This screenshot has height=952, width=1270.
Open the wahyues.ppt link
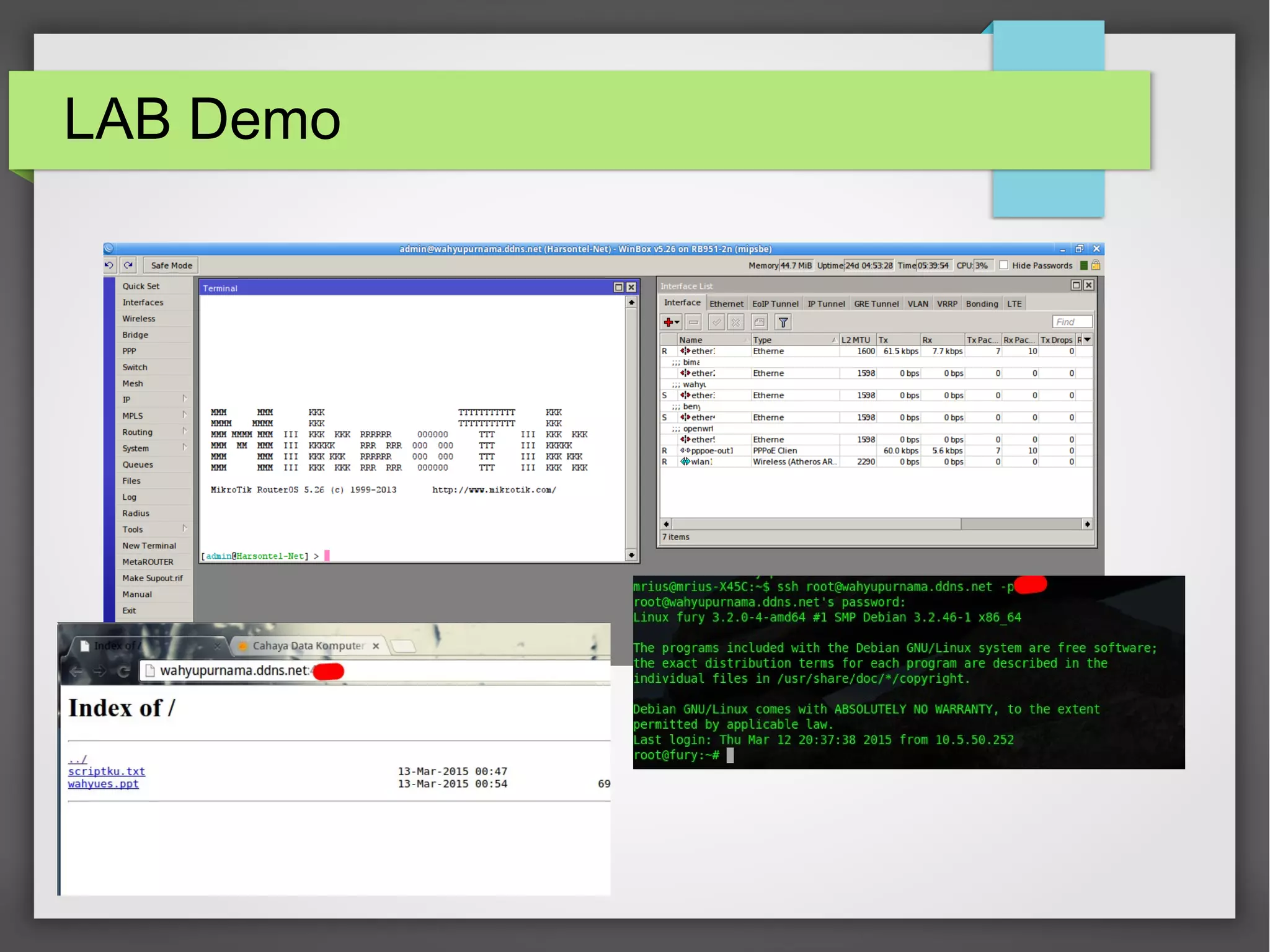click(104, 783)
